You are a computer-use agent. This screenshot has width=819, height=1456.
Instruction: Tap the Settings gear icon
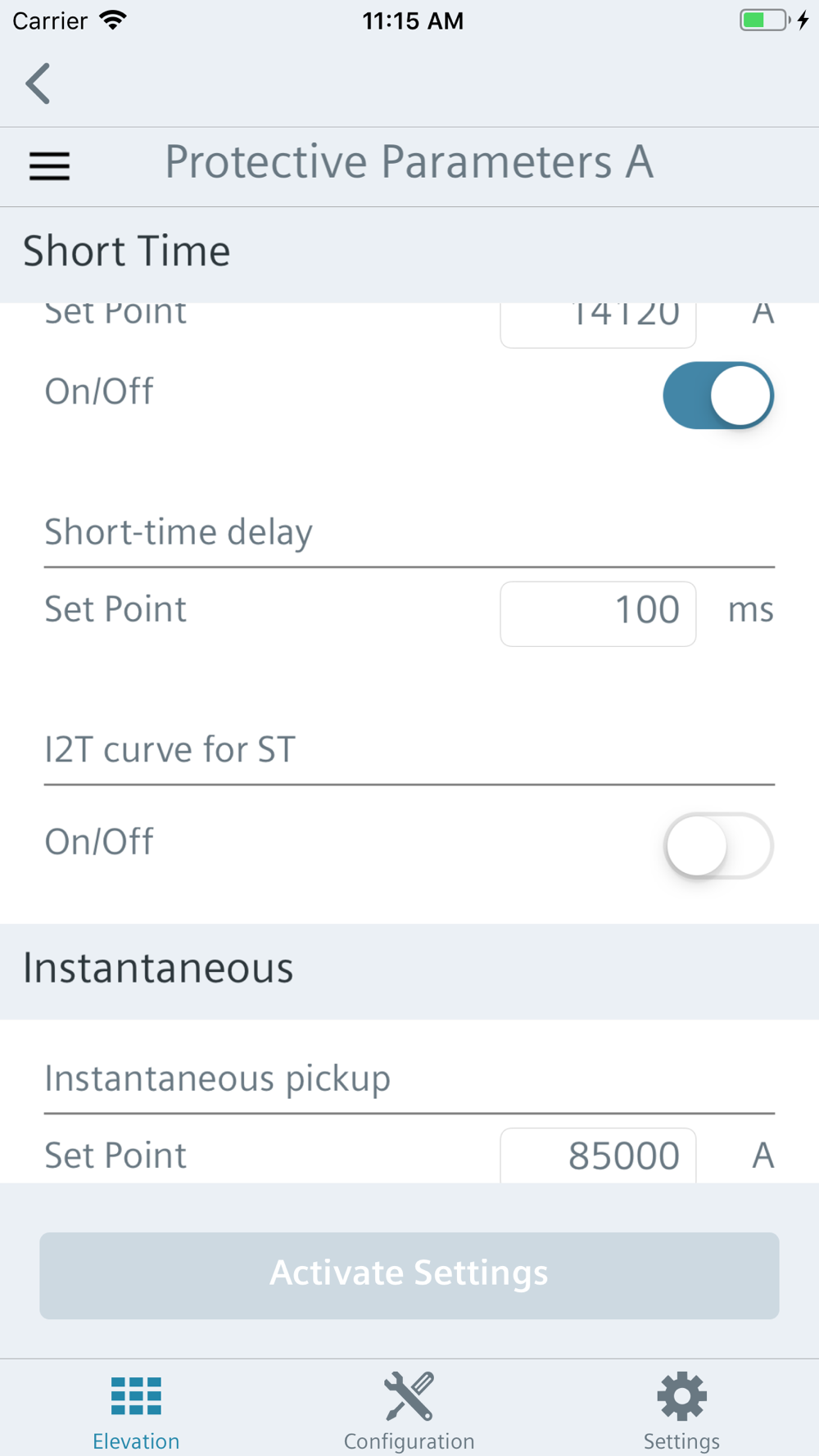click(681, 1396)
